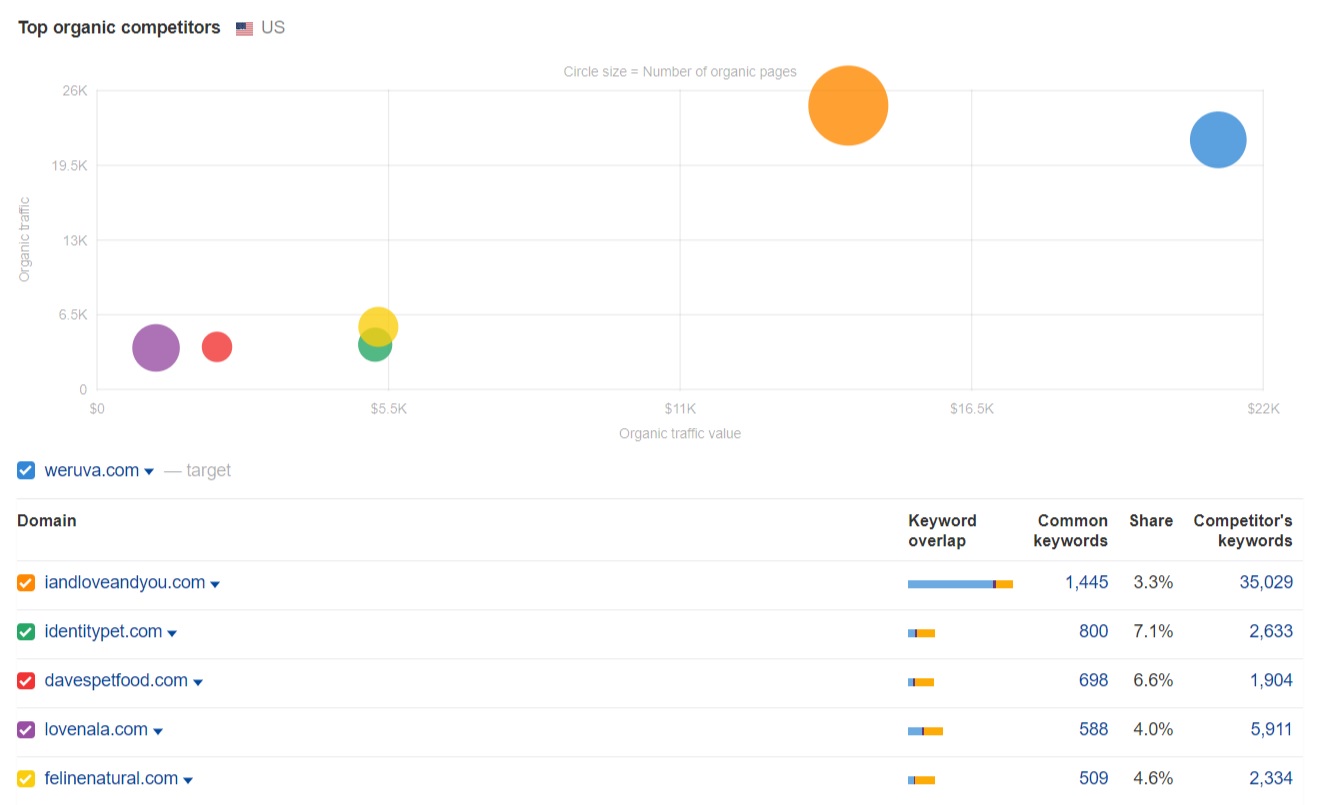Click the US flag icon
This screenshot has width=1320, height=805.
click(x=244, y=28)
